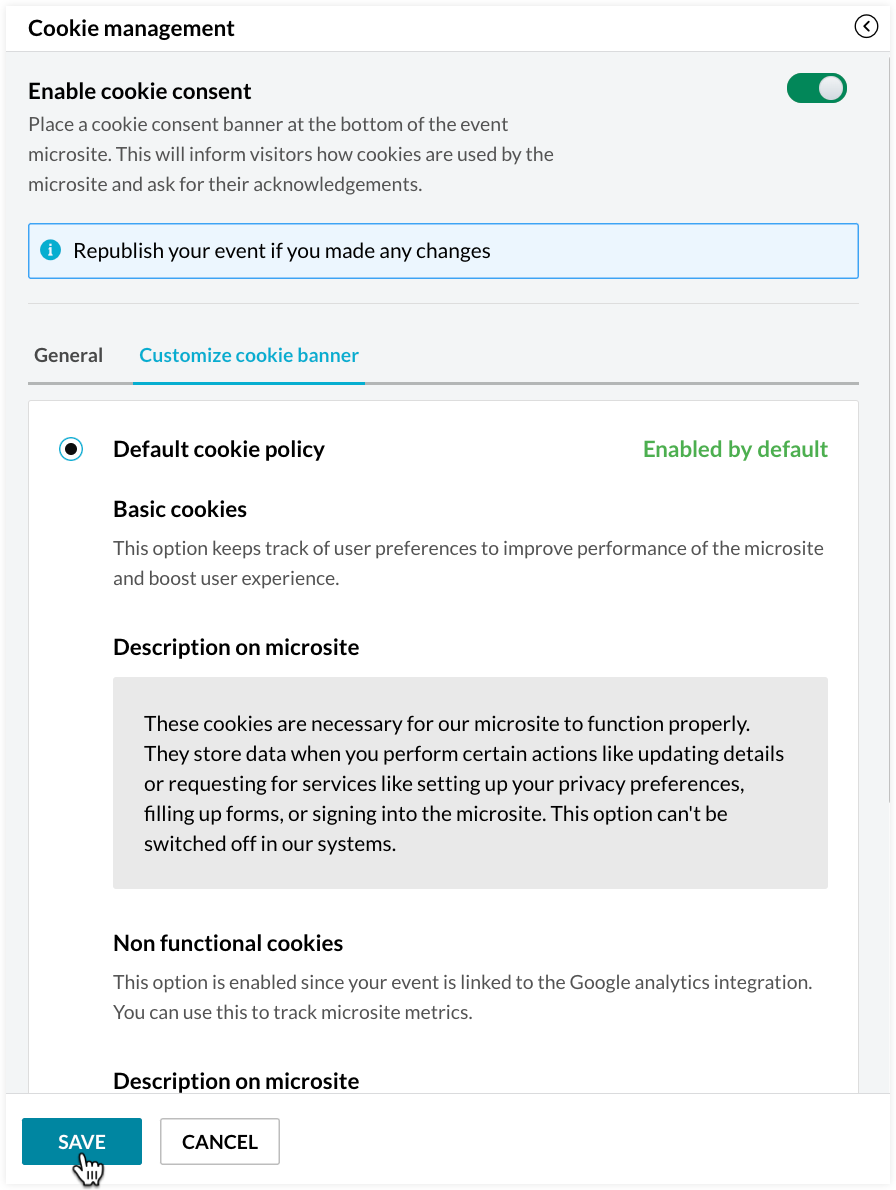This screenshot has width=896, height=1190.
Task: Open the Customize cookie banner tab
Action: 249,355
